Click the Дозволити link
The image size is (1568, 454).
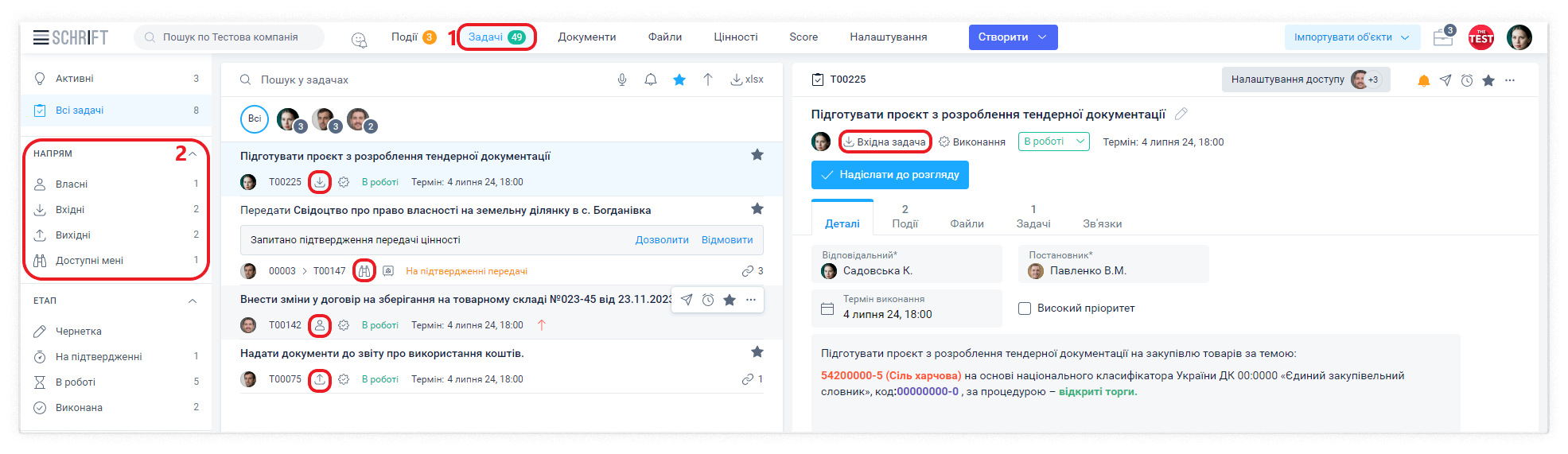[662, 240]
